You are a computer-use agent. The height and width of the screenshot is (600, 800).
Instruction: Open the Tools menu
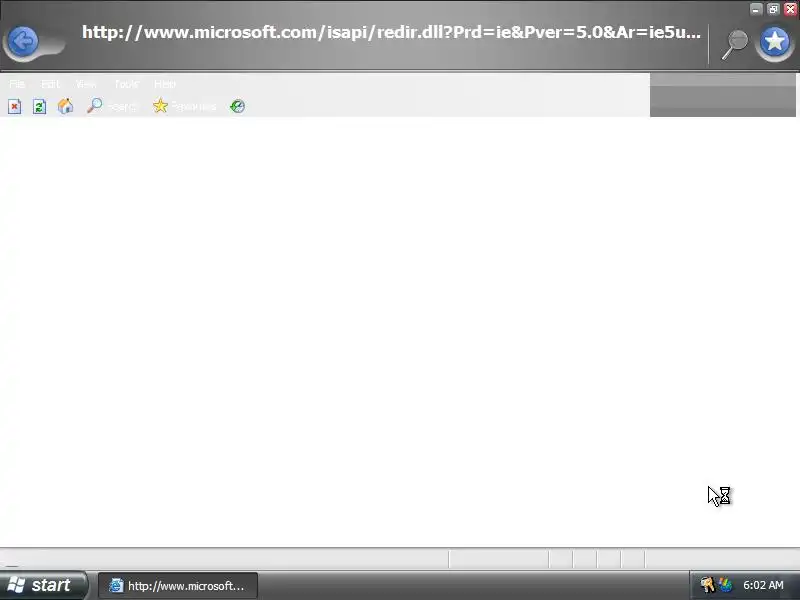coord(126,84)
